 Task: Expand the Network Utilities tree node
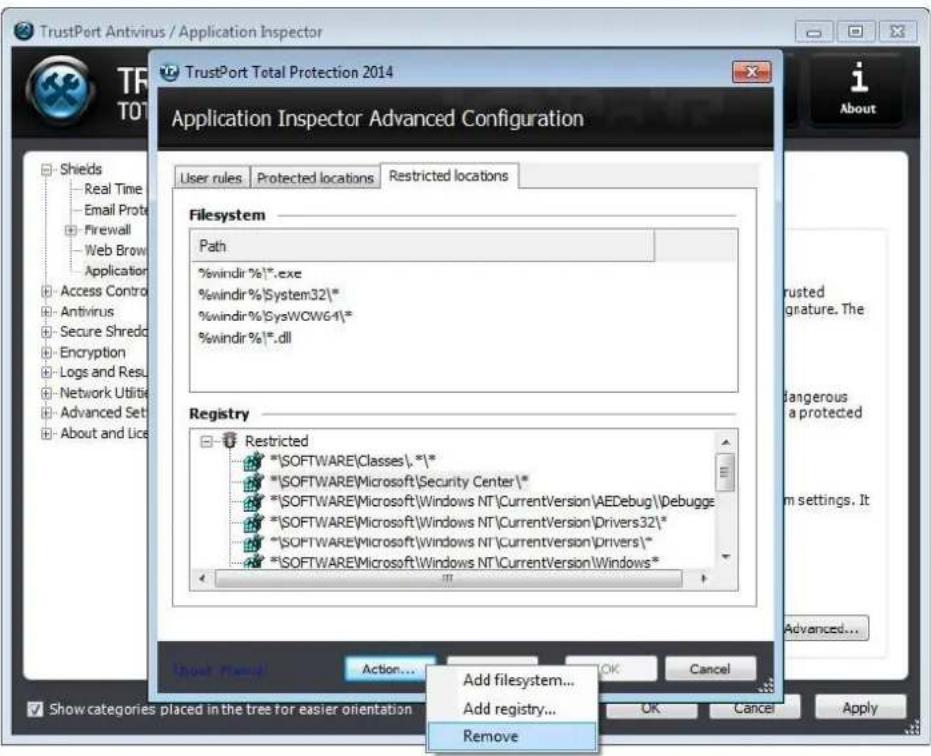click(x=47, y=393)
